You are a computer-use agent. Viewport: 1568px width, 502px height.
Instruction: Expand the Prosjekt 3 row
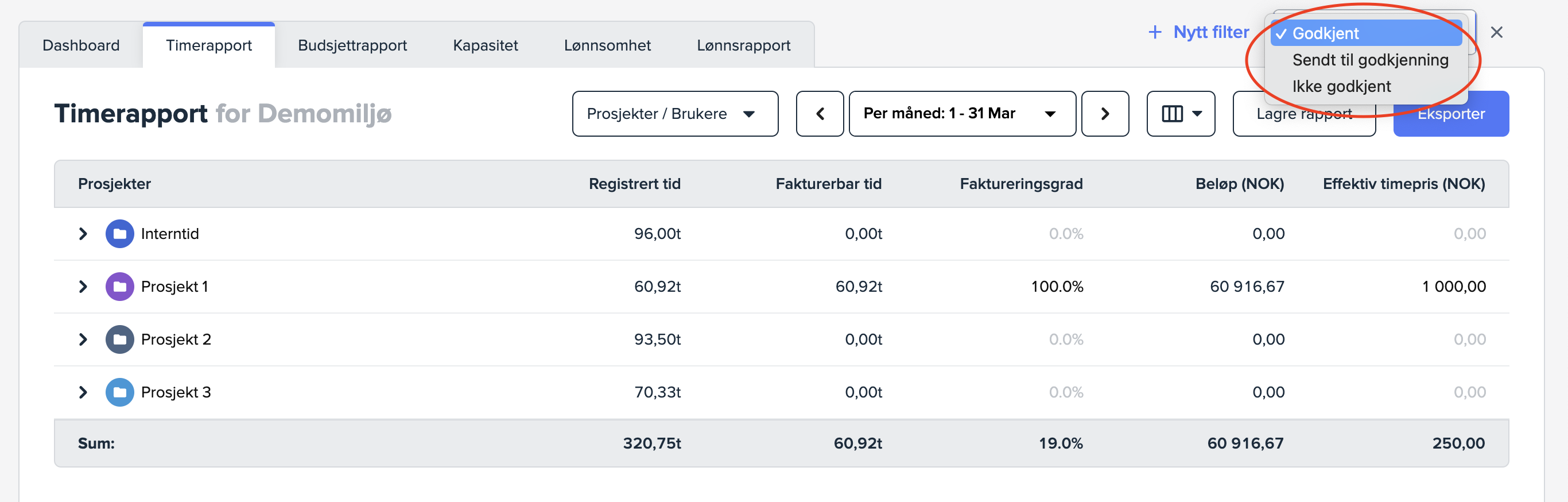tap(83, 392)
